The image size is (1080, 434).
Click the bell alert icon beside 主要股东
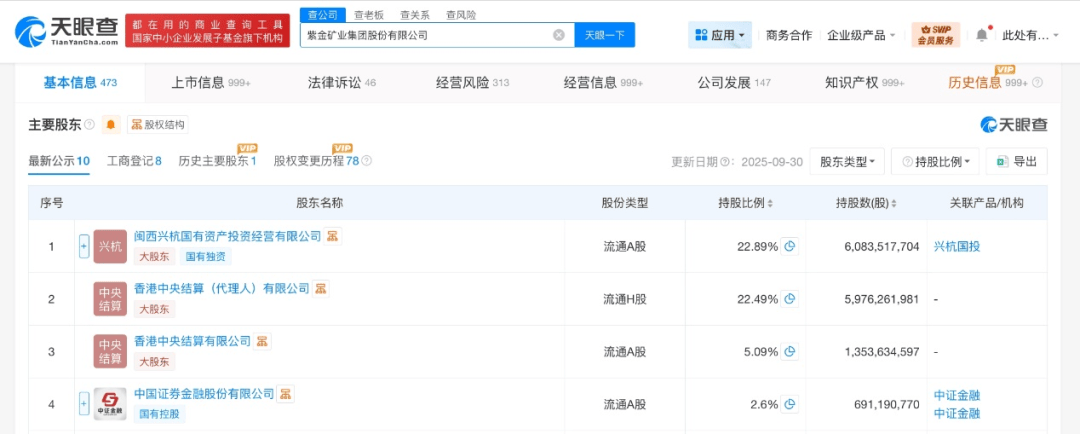110,125
